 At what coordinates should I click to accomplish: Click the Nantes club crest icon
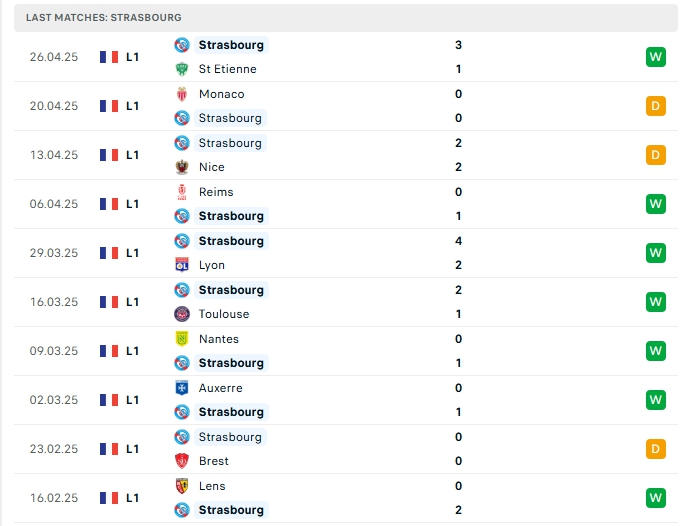pos(182,339)
